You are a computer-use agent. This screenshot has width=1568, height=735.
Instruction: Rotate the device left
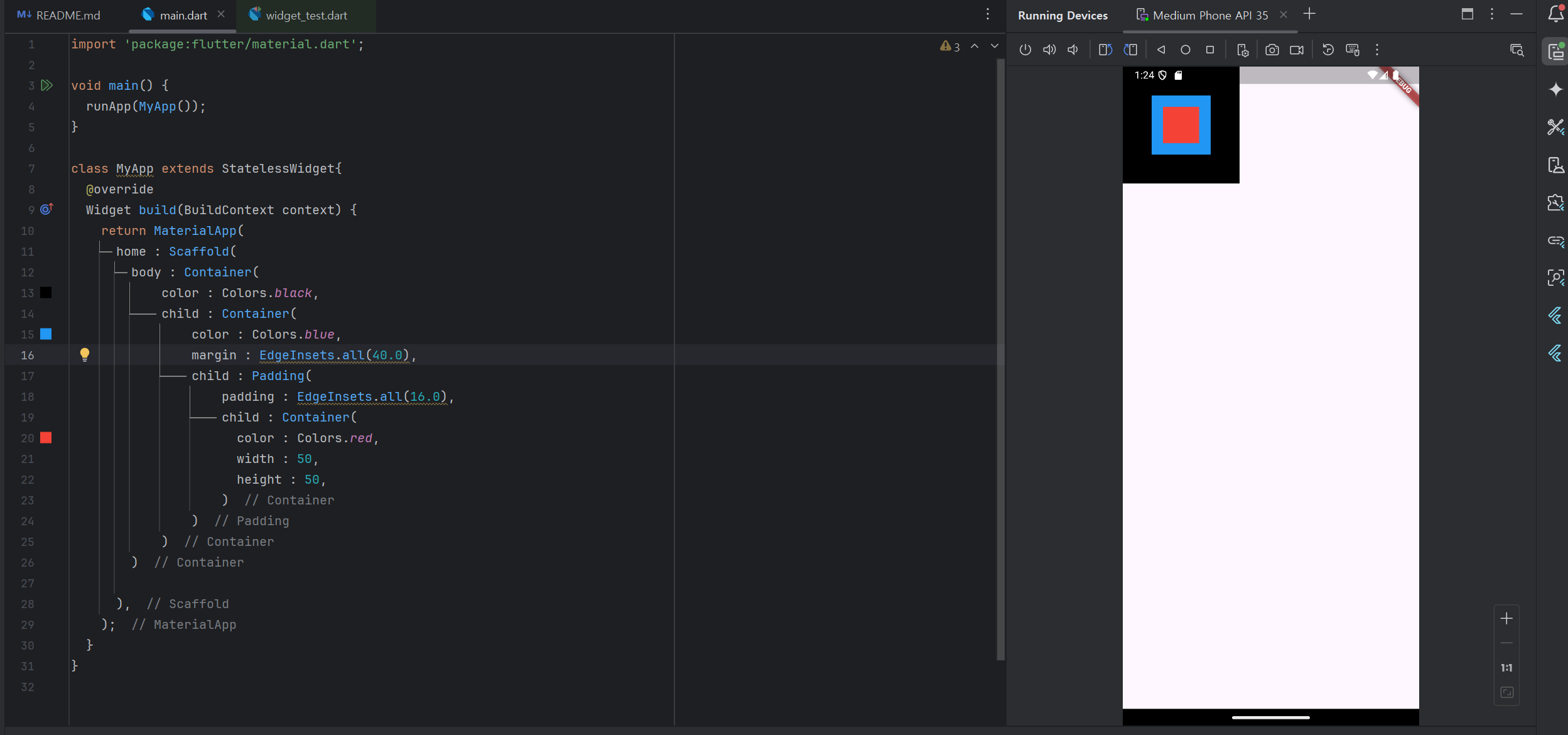point(1105,50)
